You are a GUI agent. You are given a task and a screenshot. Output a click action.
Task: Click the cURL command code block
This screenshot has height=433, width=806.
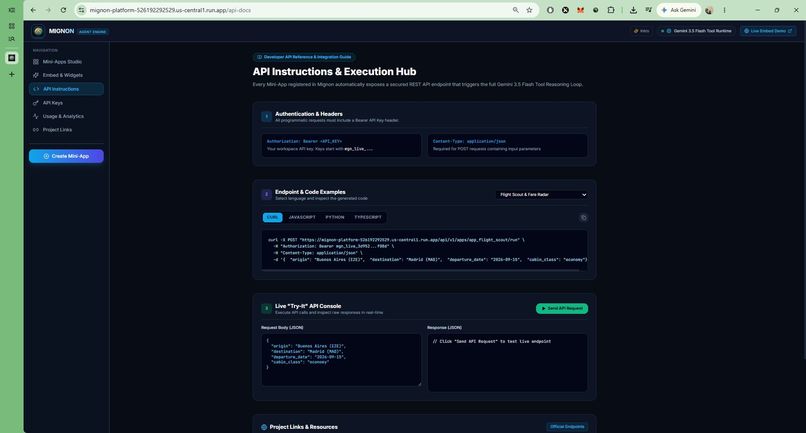pos(424,249)
